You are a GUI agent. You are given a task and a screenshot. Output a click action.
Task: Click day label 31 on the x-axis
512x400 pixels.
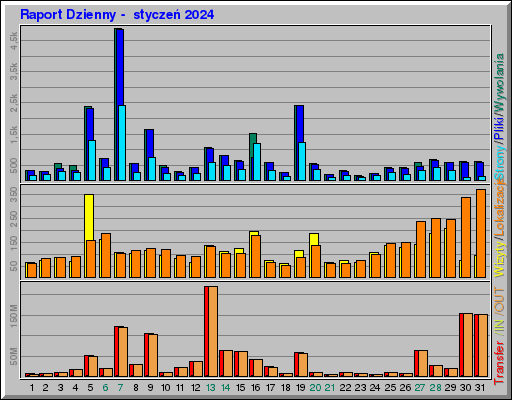pyautogui.click(x=480, y=388)
